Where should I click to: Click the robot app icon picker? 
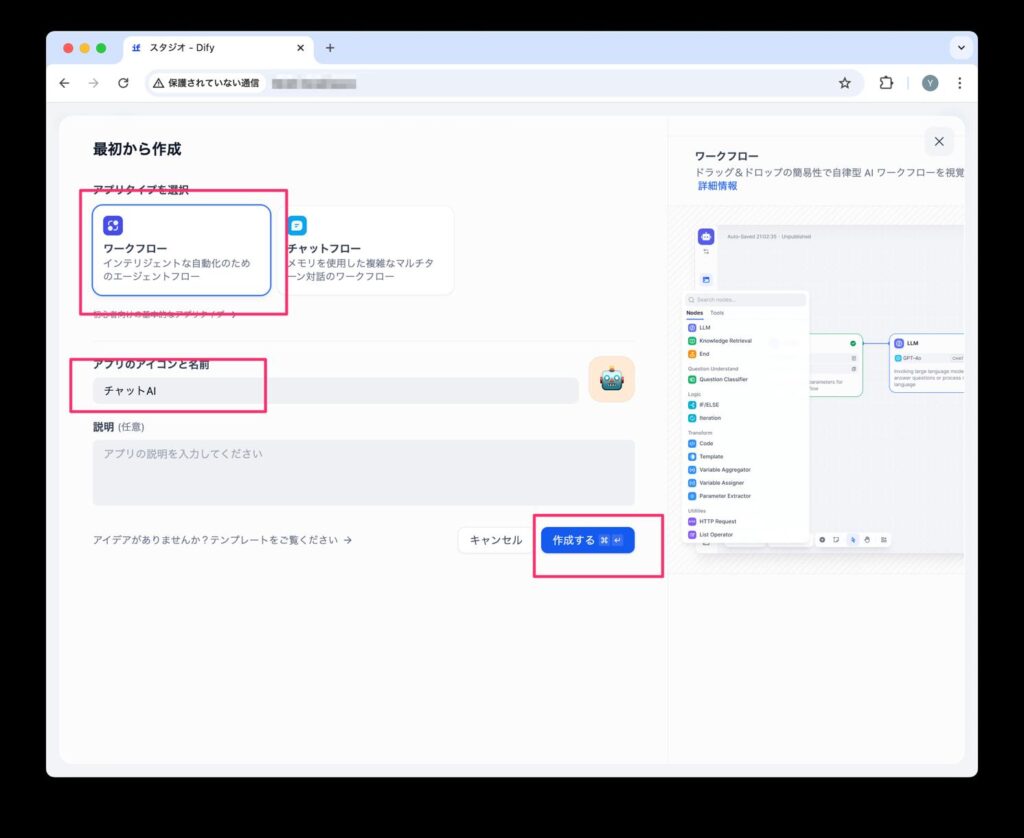point(611,379)
